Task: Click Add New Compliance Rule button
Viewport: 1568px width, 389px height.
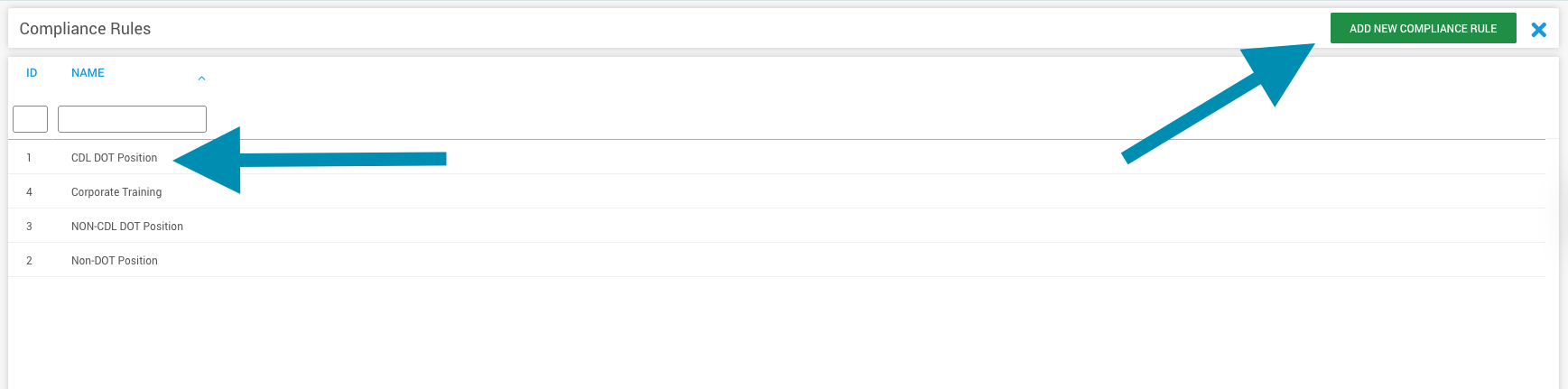Action: [1423, 29]
